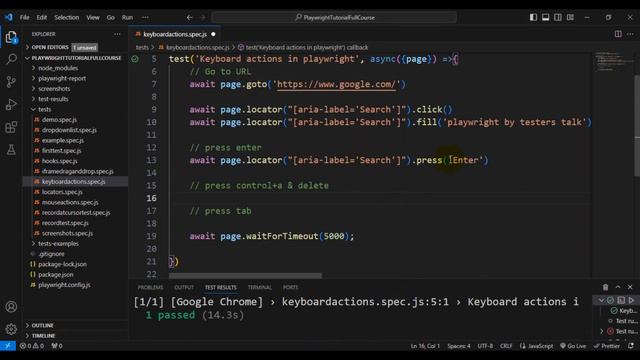Click the ports forwarded count in status bar
640x360 pixels.
tap(57, 346)
